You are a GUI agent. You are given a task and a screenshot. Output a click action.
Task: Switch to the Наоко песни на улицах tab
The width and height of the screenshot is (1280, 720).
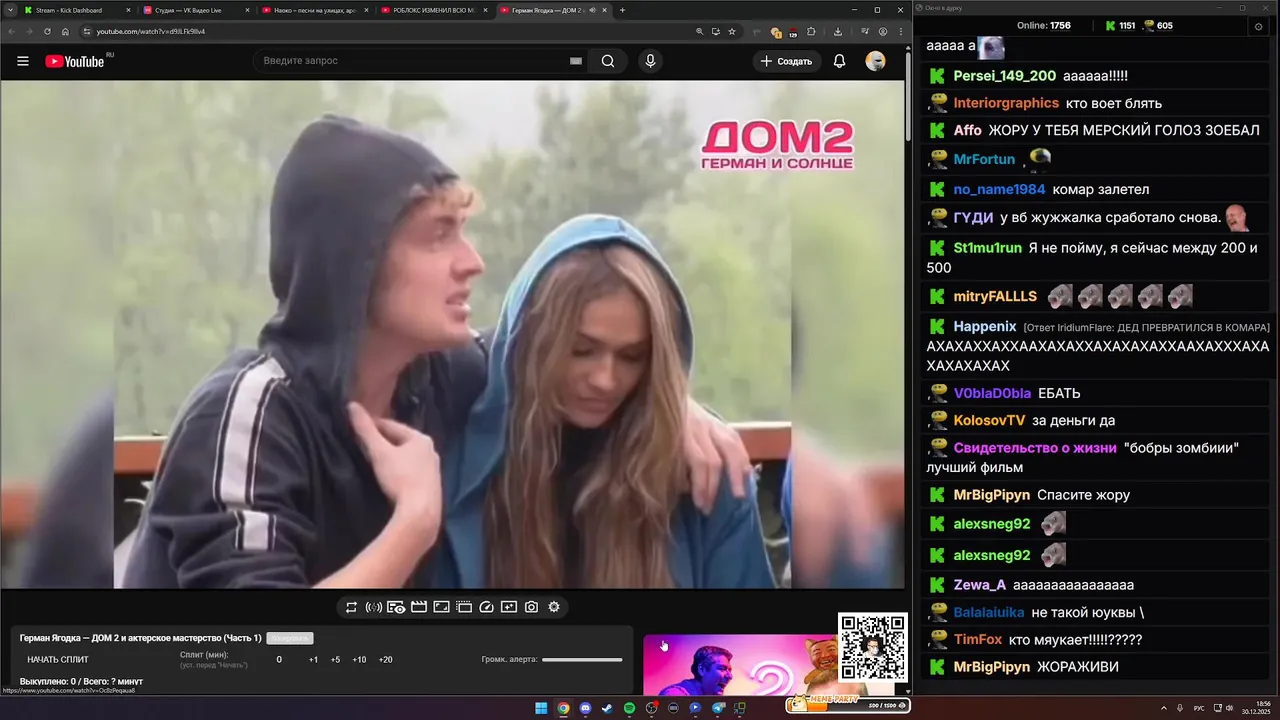(x=315, y=10)
